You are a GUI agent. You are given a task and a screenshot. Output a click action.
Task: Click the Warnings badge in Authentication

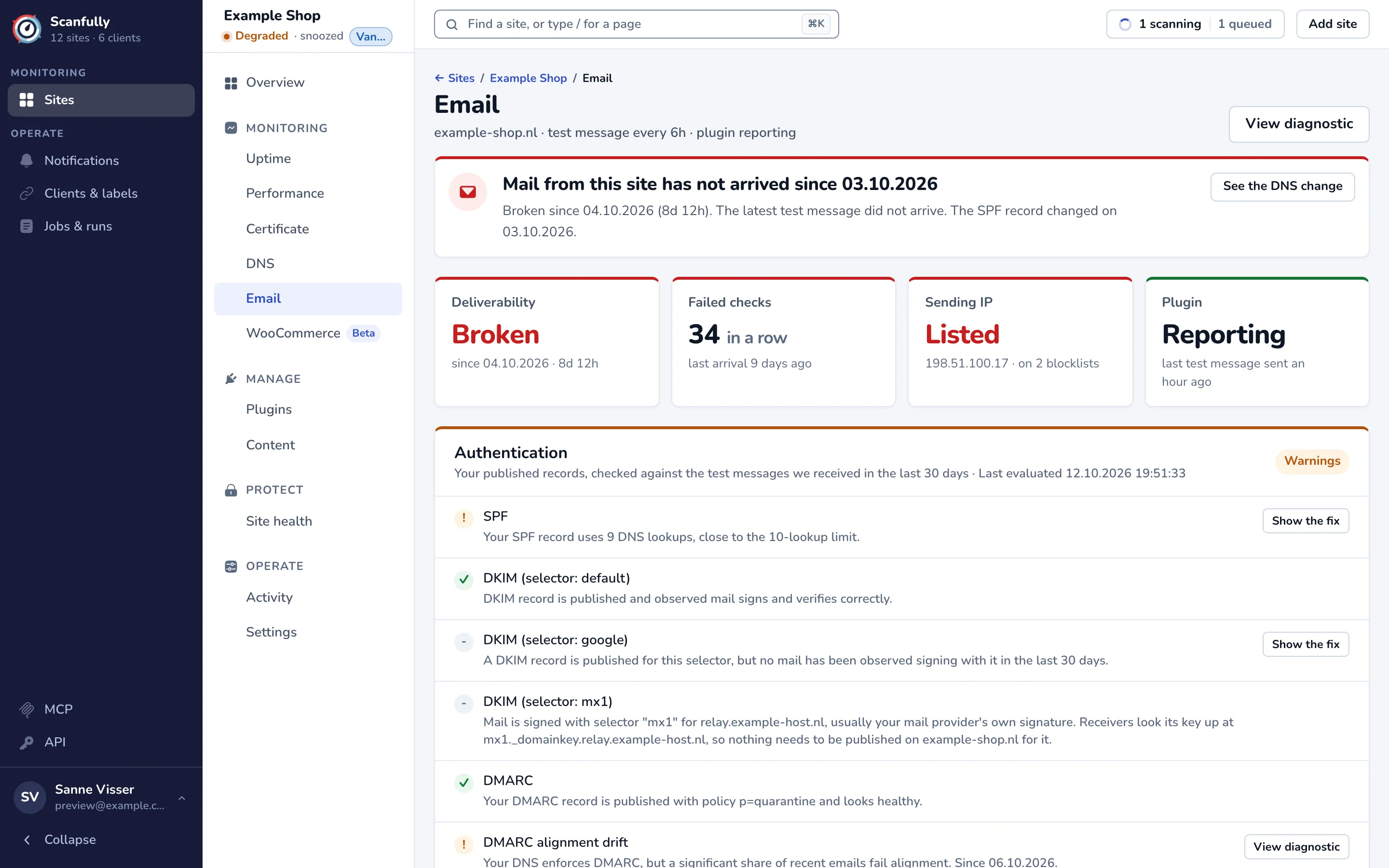[1312, 461]
